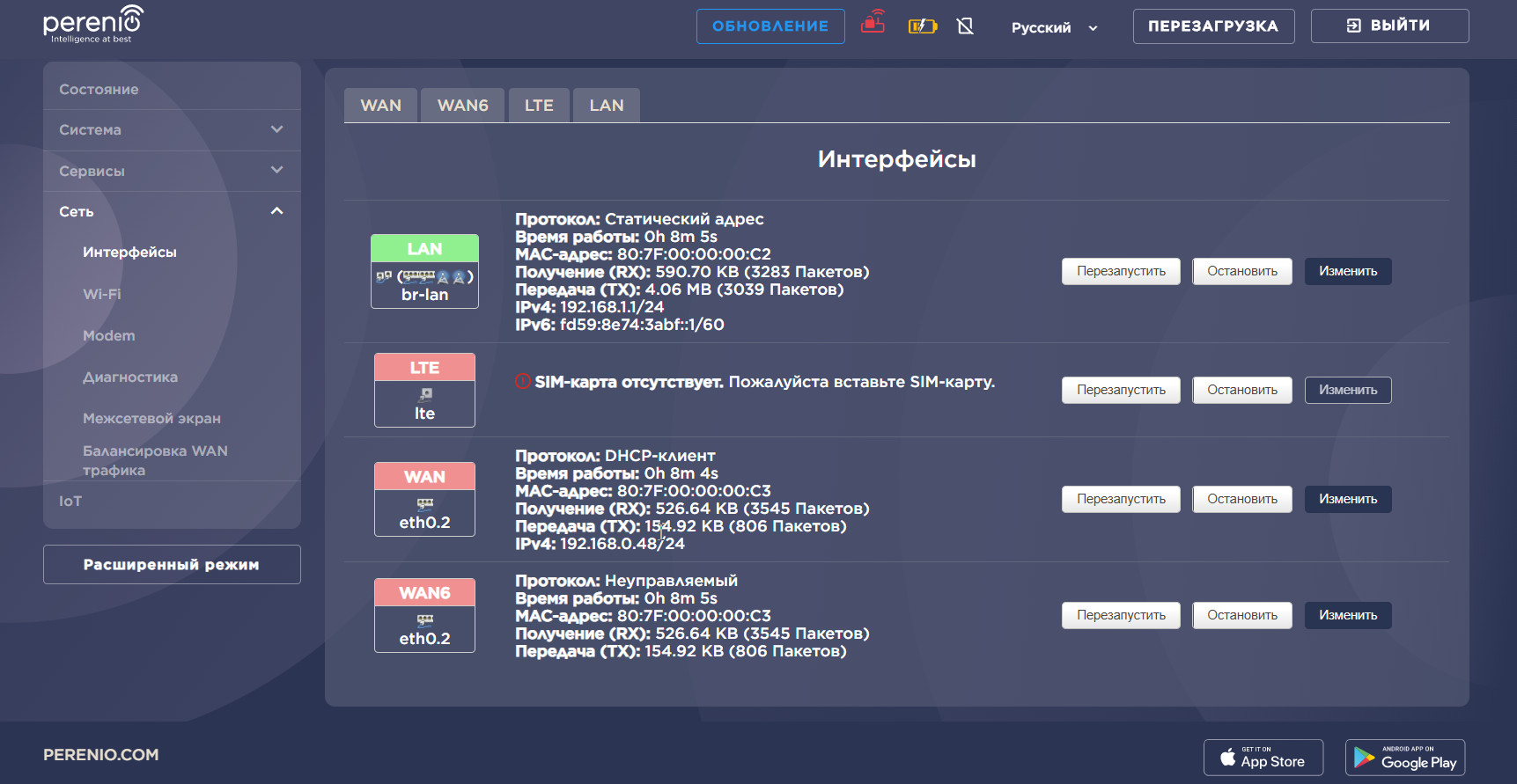The image size is (1517, 784).
Task: Click the MAC address 80:7F:00:00:00:C2
Action: [694, 254]
